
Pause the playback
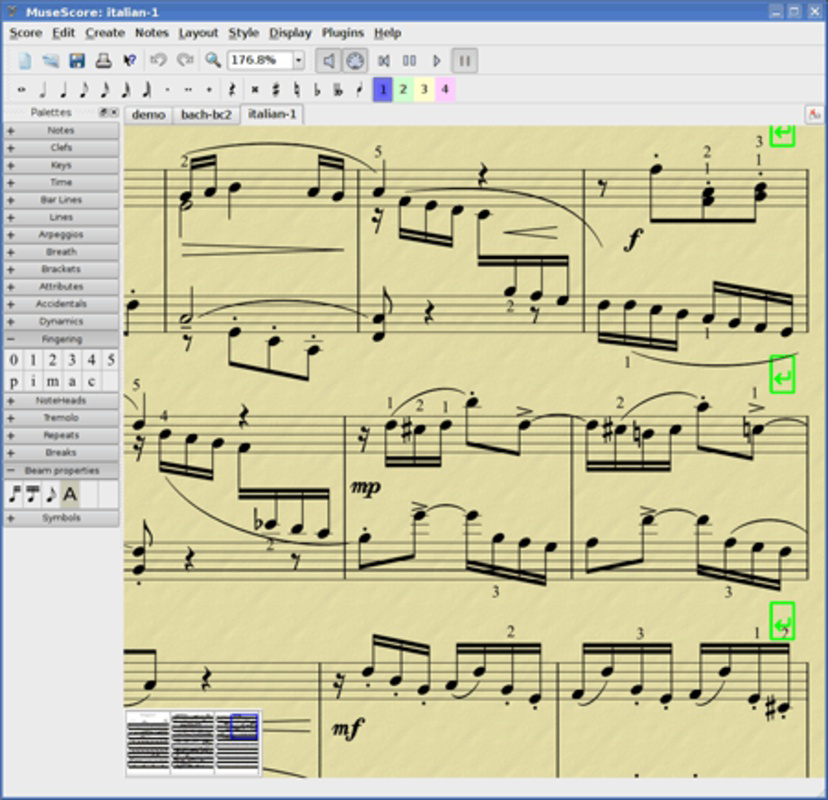tap(464, 60)
